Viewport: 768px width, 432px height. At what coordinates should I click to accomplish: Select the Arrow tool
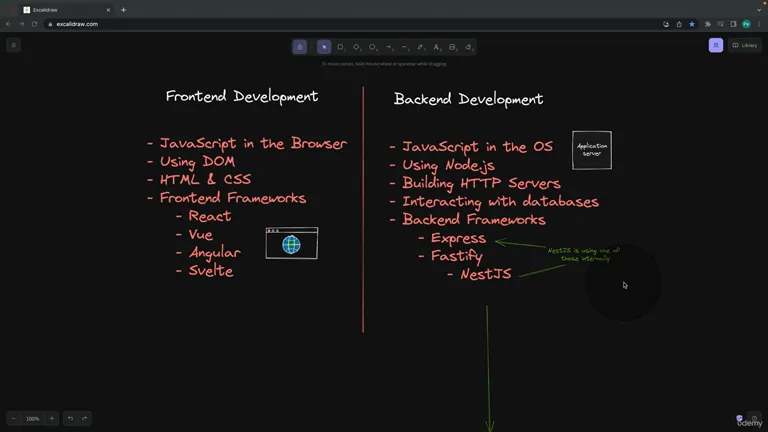tap(389, 47)
